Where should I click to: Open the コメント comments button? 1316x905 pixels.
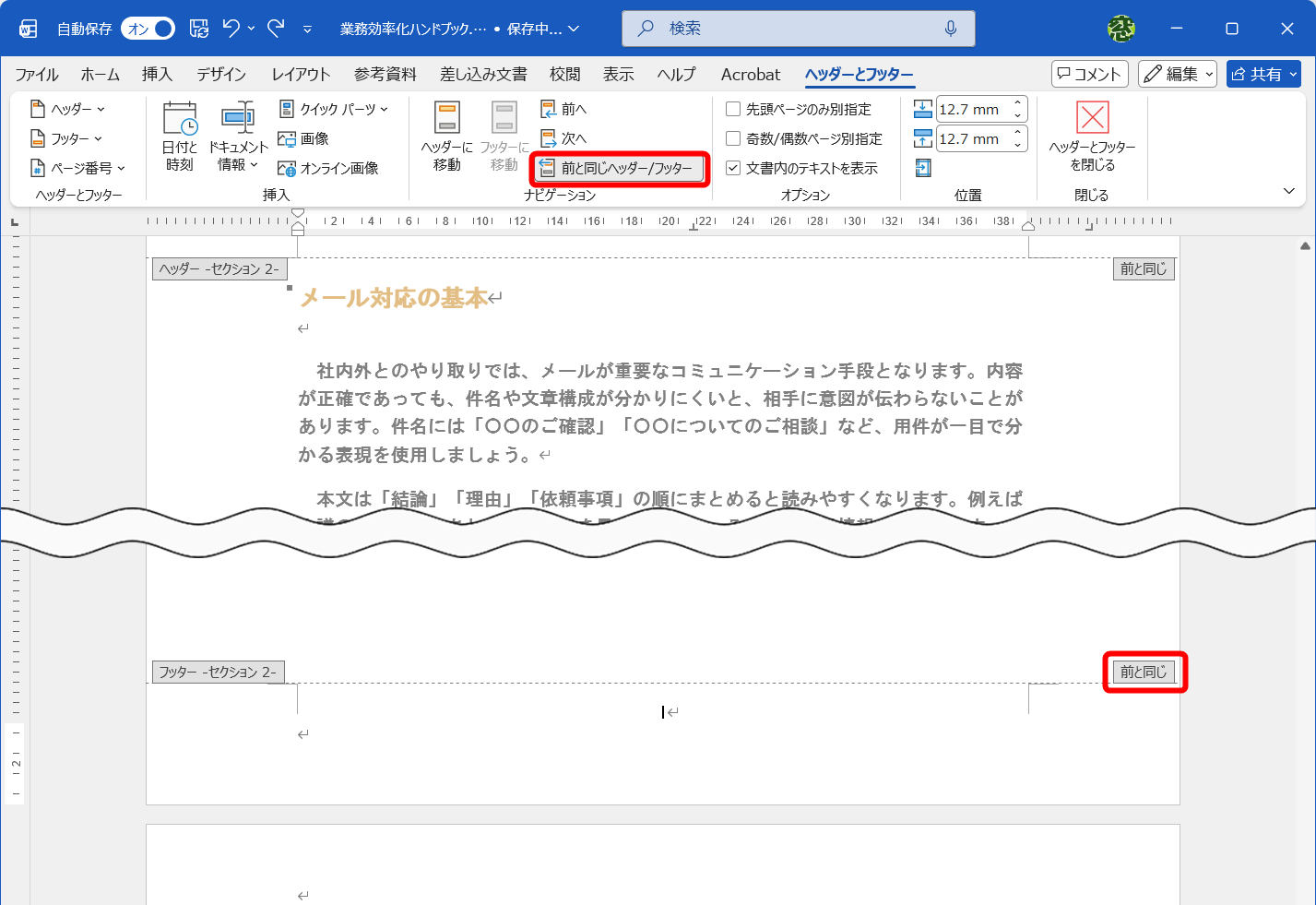1090,74
